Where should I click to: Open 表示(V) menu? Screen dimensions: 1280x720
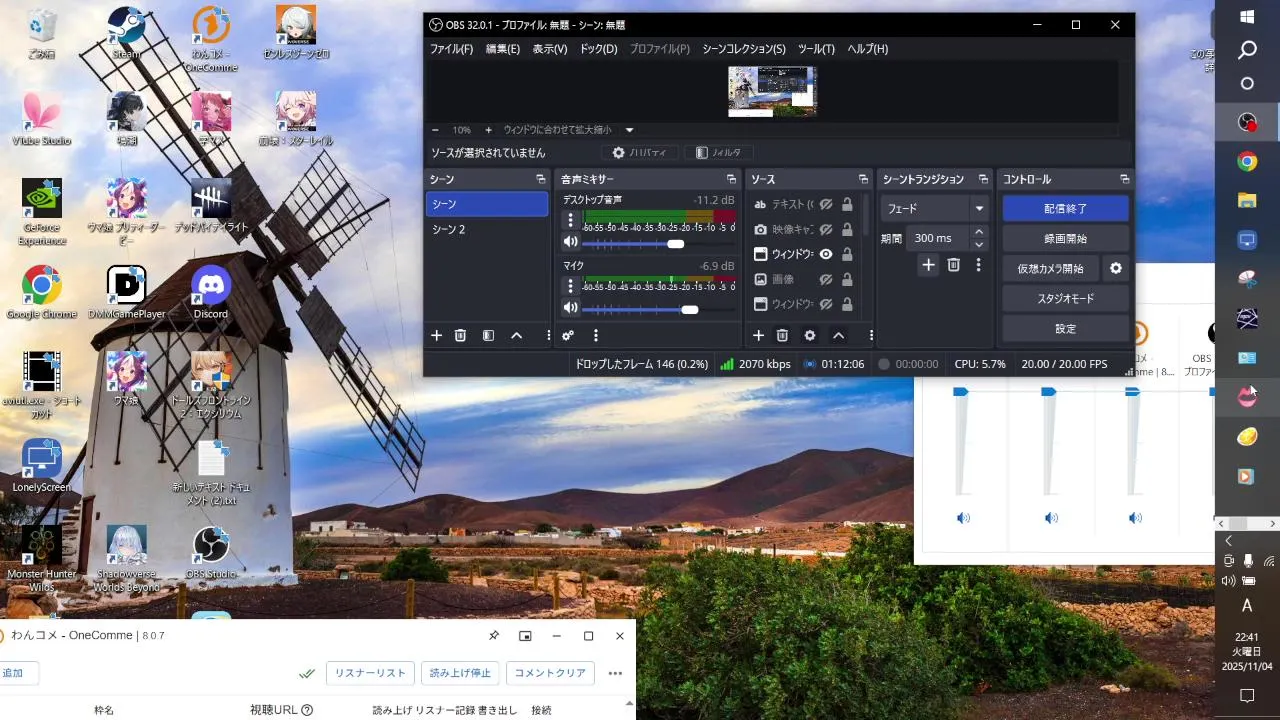coord(550,49)
